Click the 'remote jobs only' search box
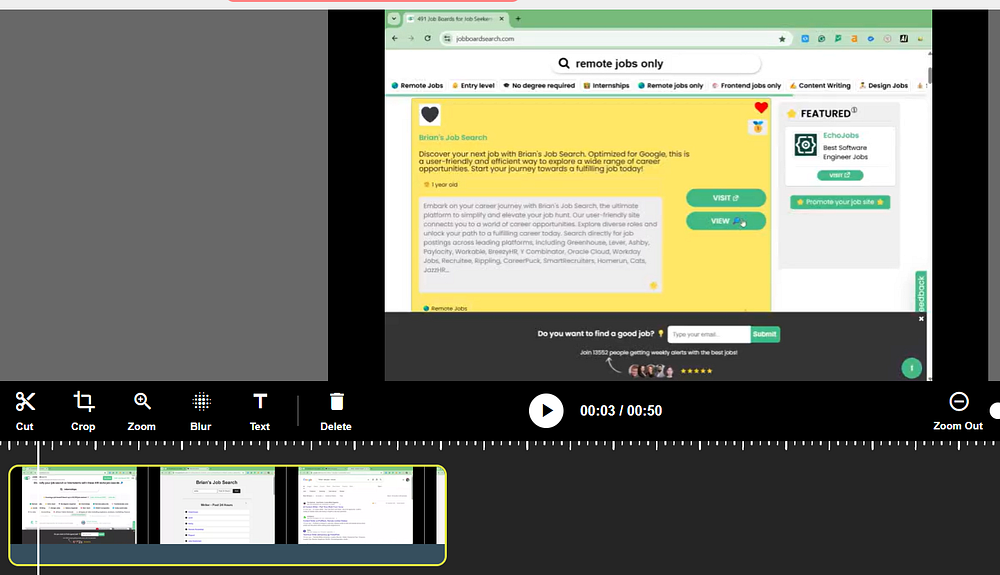 click(x=656, y=63)
